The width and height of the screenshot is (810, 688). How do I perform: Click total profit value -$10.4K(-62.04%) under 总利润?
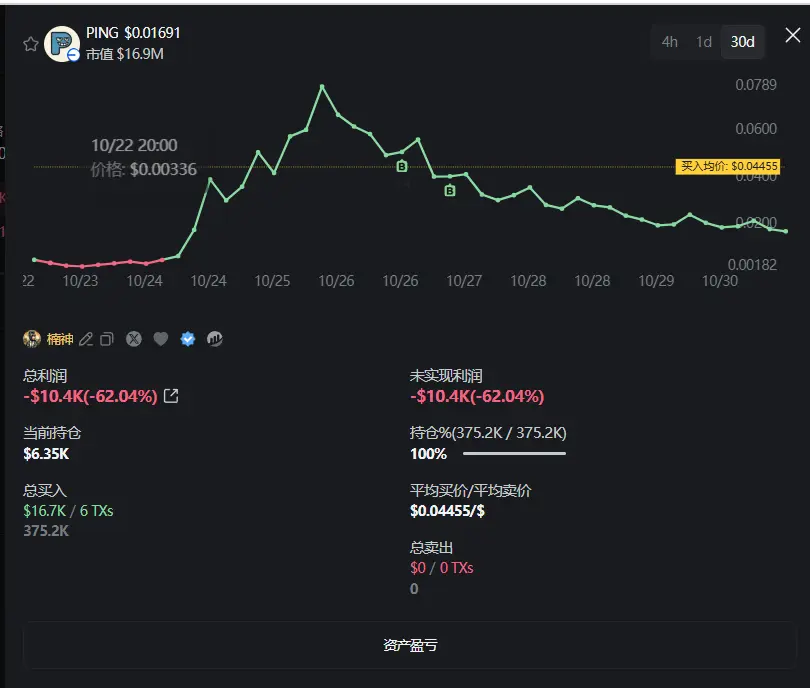[x=90, y=396]
